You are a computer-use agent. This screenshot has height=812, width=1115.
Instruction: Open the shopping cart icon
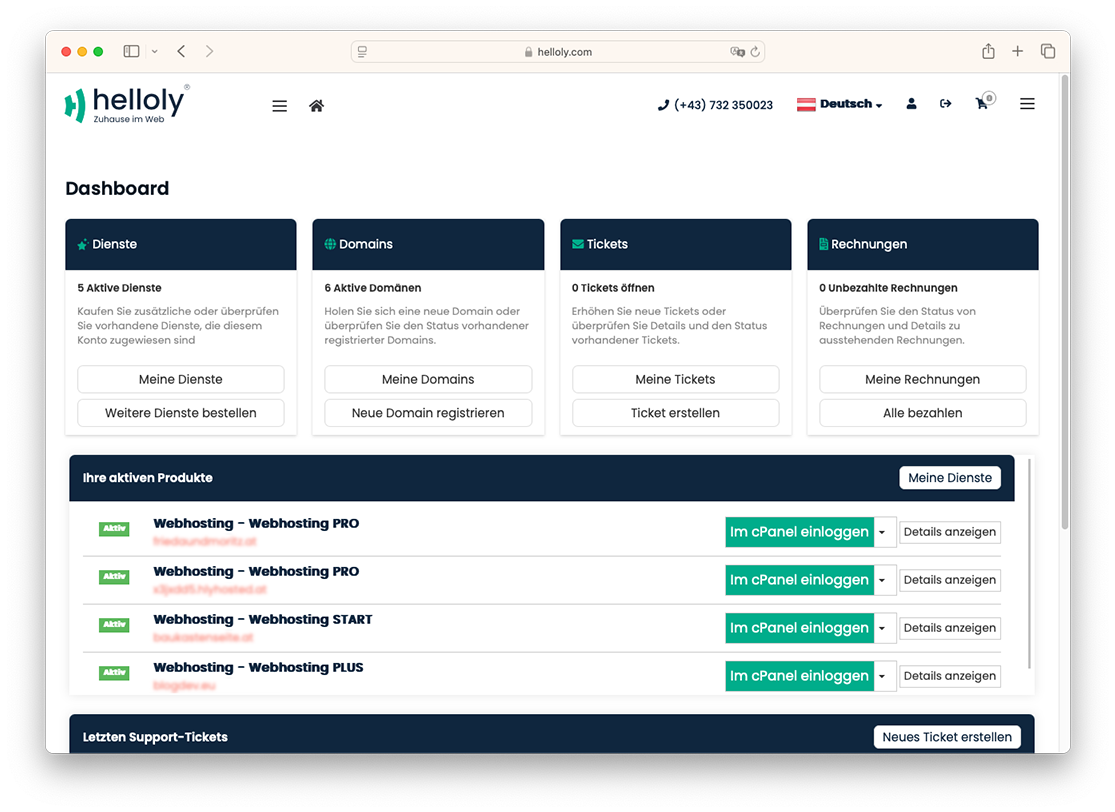pos(983,102)
